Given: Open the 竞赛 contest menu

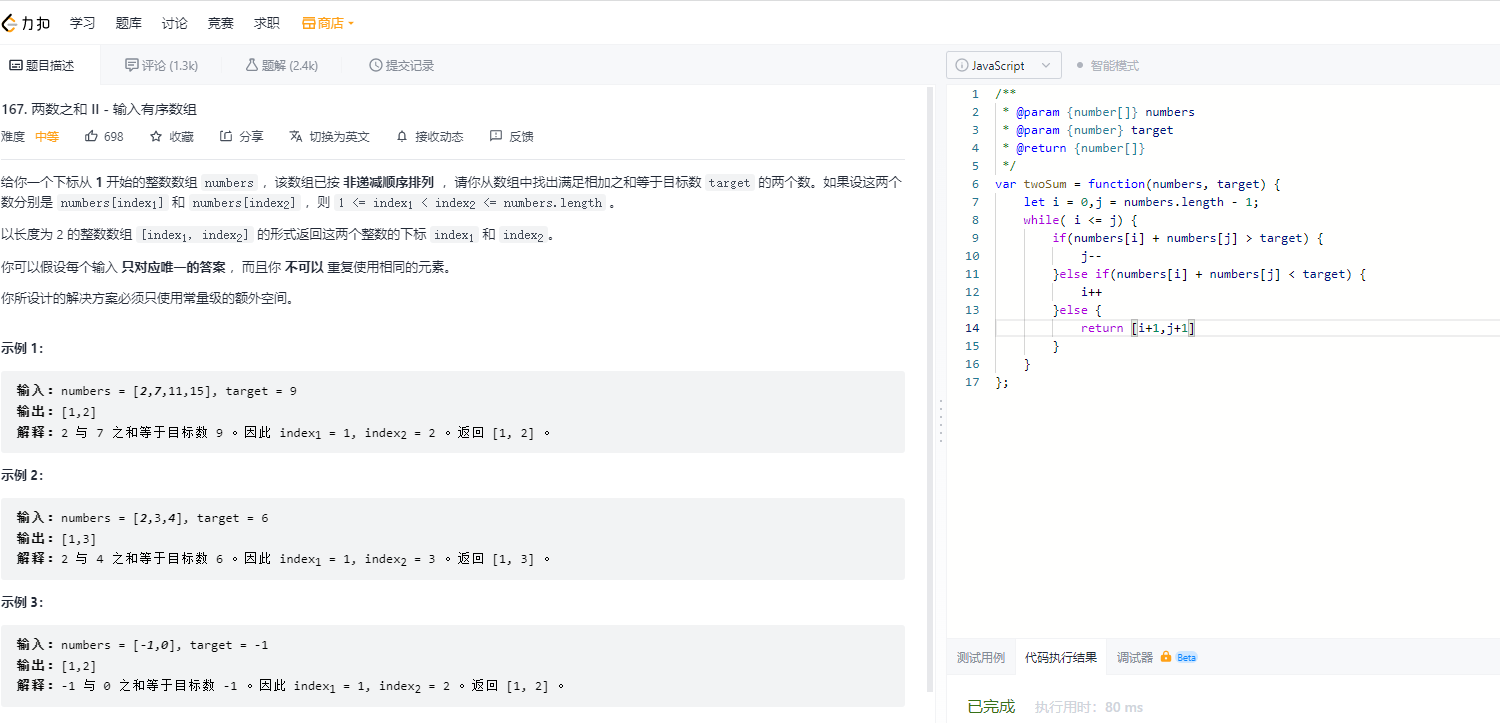Looking at the screenshot, I should [220, 23].
